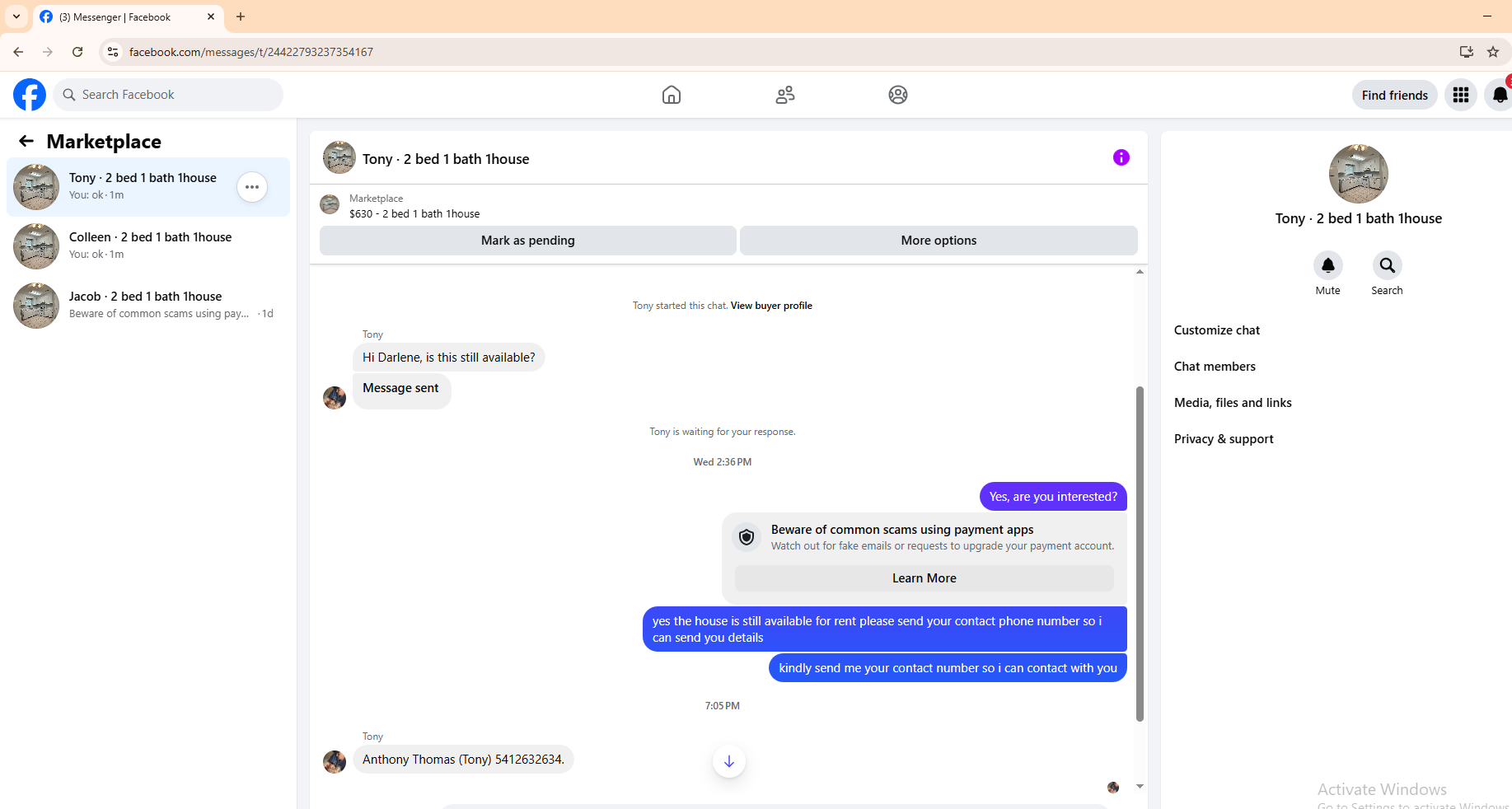This screenshot has width=1512, height=809.
Task: Bookmark this page with the star icon
Action: (x=1493, y=52)
